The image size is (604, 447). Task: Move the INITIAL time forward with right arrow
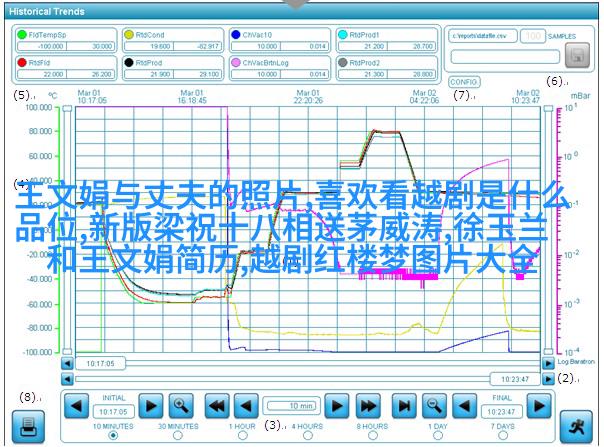coord(151,406)
